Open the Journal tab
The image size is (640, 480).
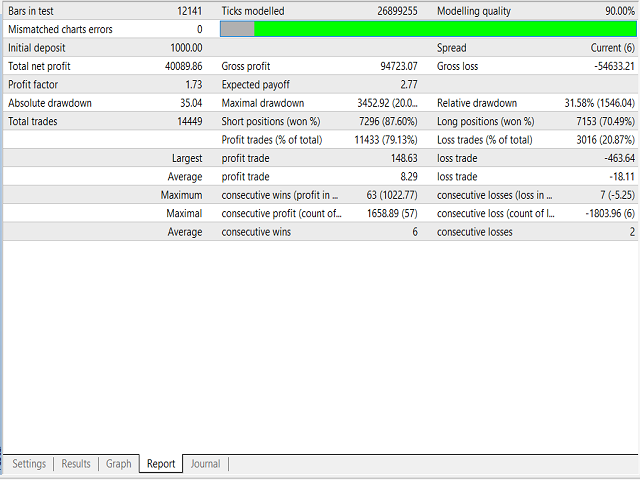point(206,464)
